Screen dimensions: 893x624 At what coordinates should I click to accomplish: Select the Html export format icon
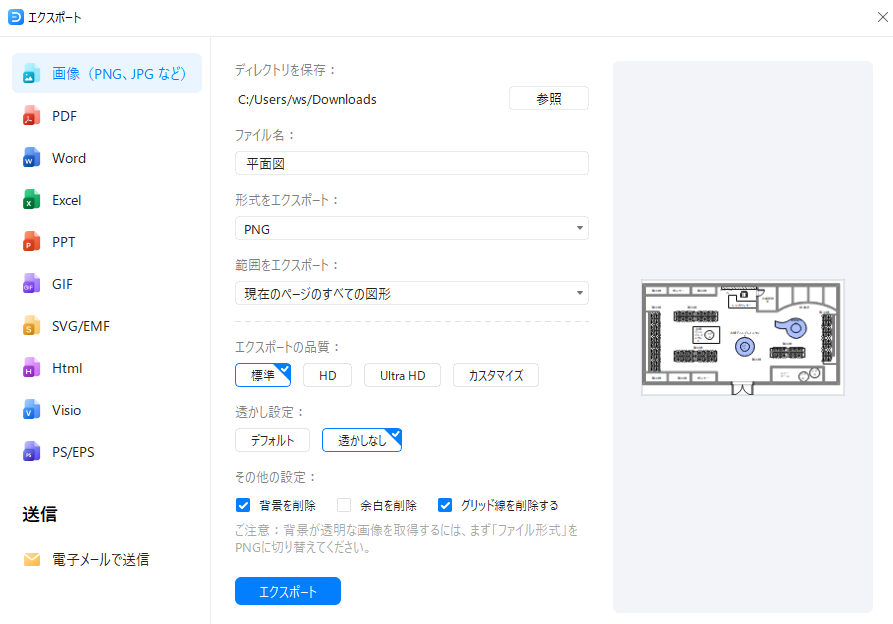pos(33,368)
